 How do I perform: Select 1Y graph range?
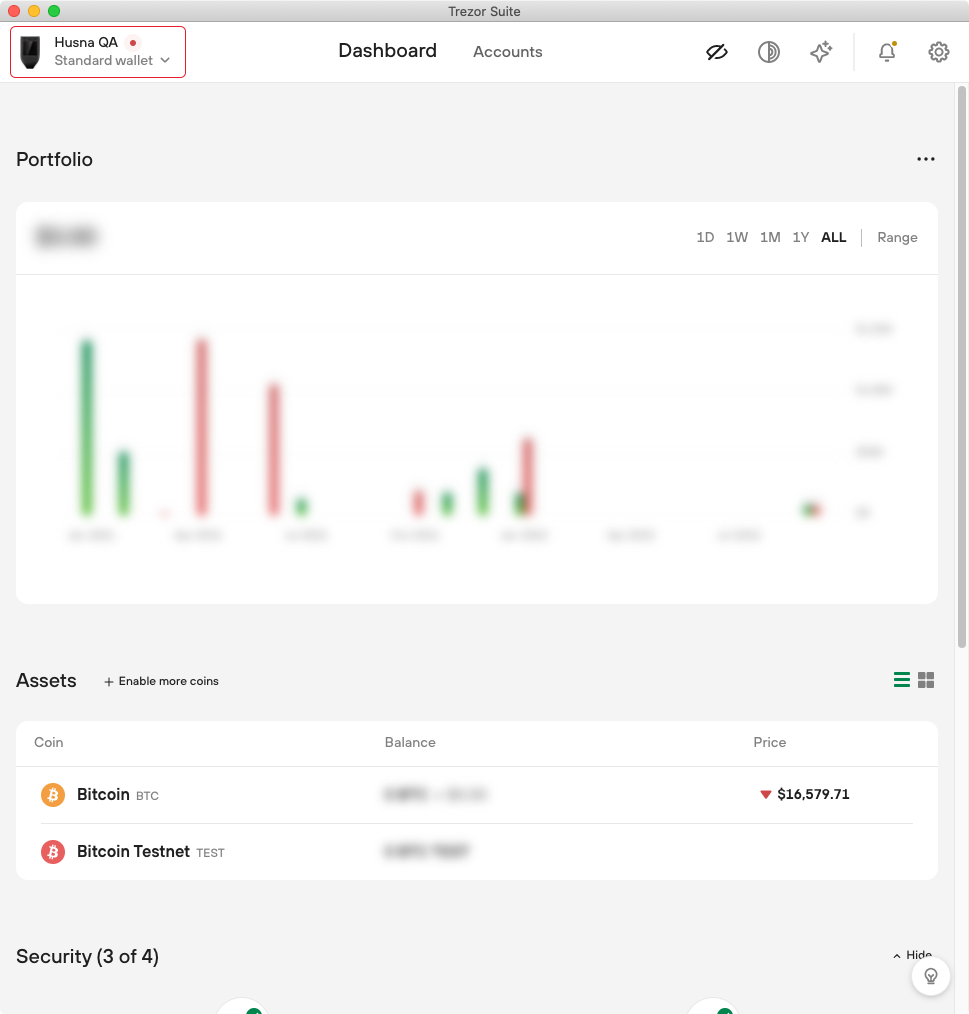[801, 237]
